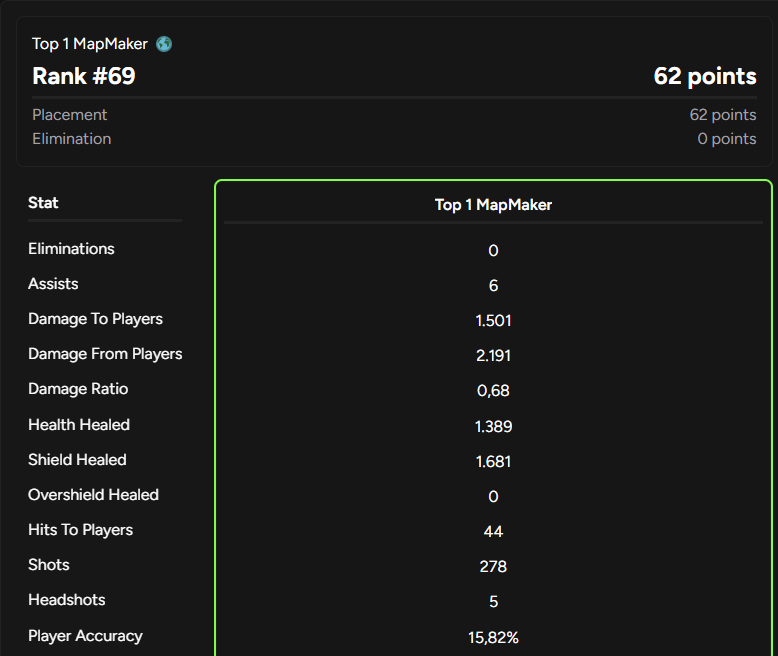The height and width of the screenshot is (656, 778).
Task: Select the Elimination label
Action: tap(71, 139)
